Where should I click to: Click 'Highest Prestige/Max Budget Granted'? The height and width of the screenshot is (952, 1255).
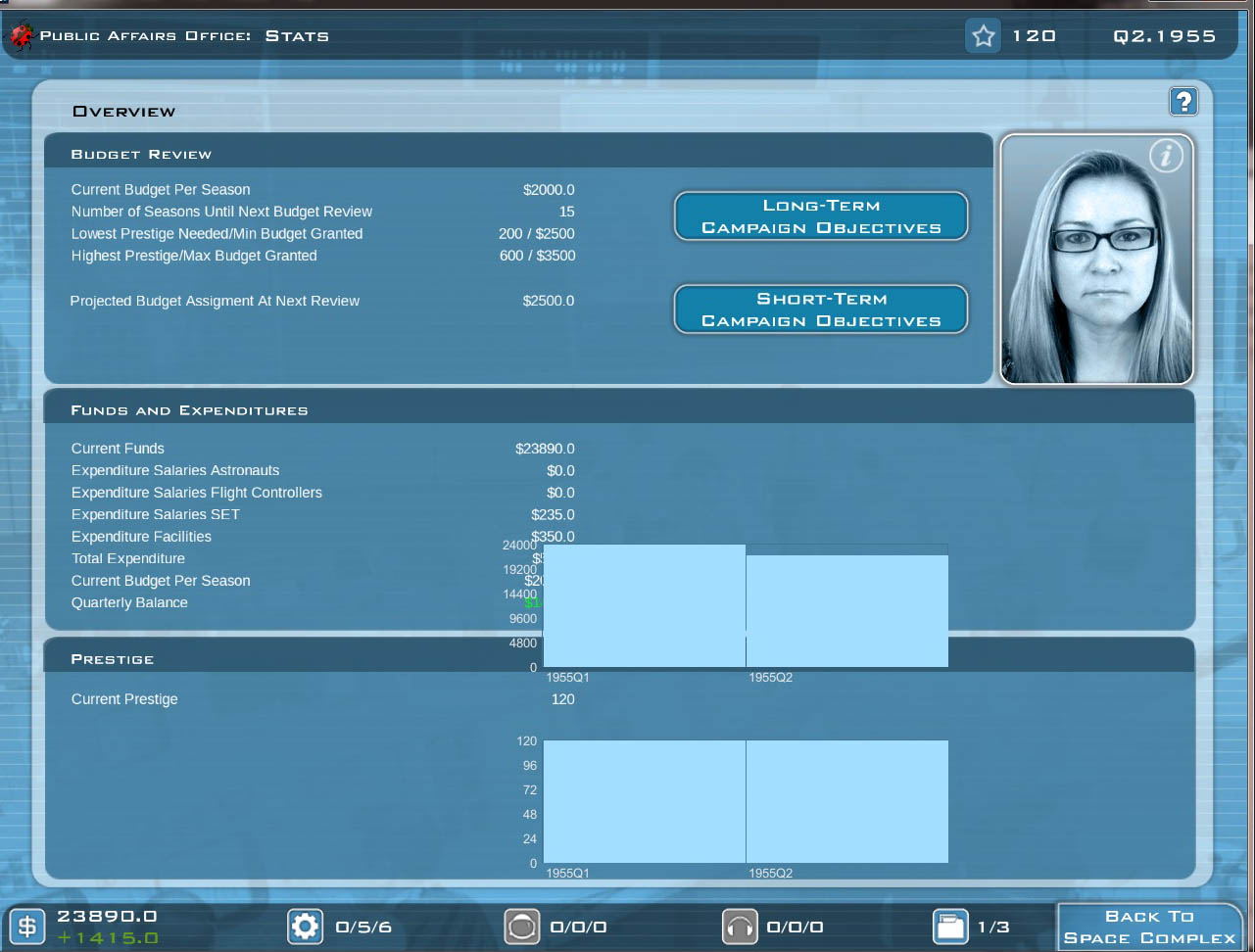click(194, 256)
